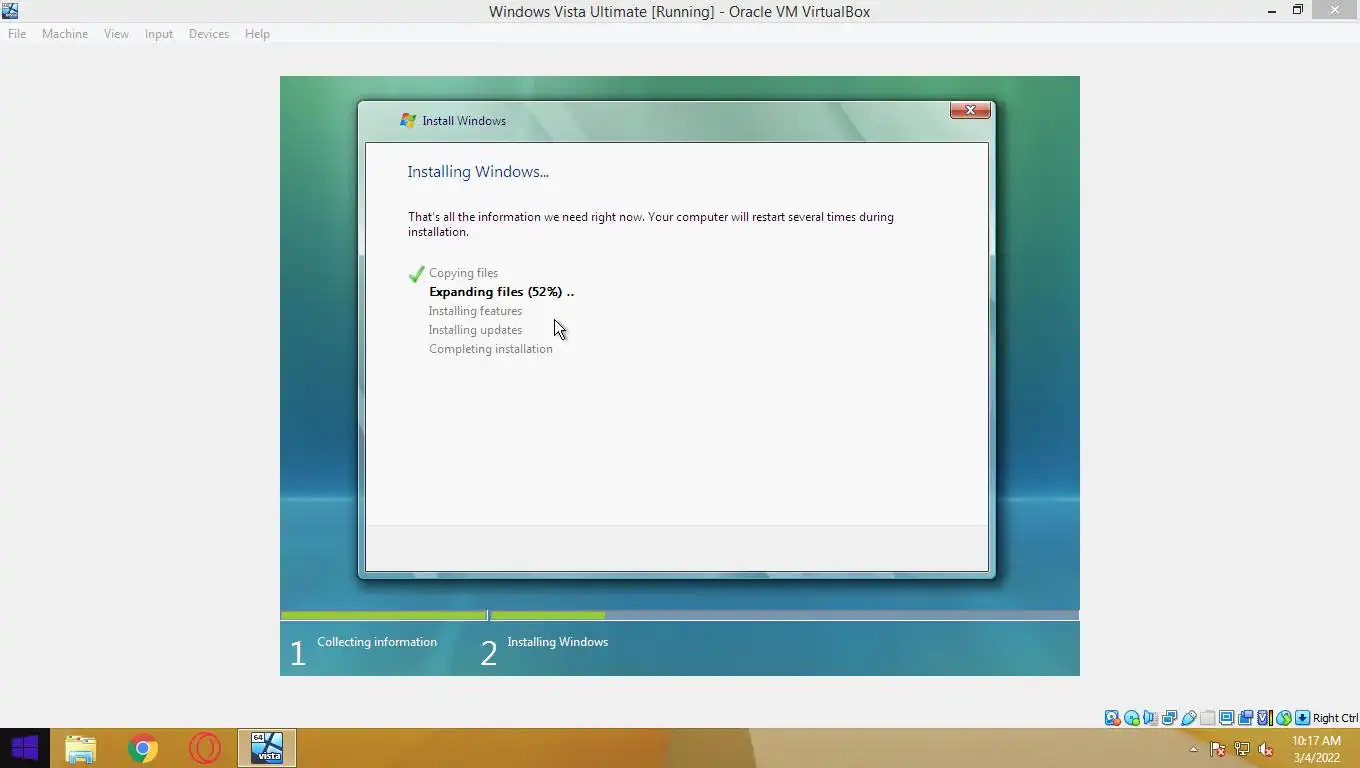This screenshot has height=768, width=1360.
Task: Click the Installing Windows progress bar
Action: (x=784, y=616)
